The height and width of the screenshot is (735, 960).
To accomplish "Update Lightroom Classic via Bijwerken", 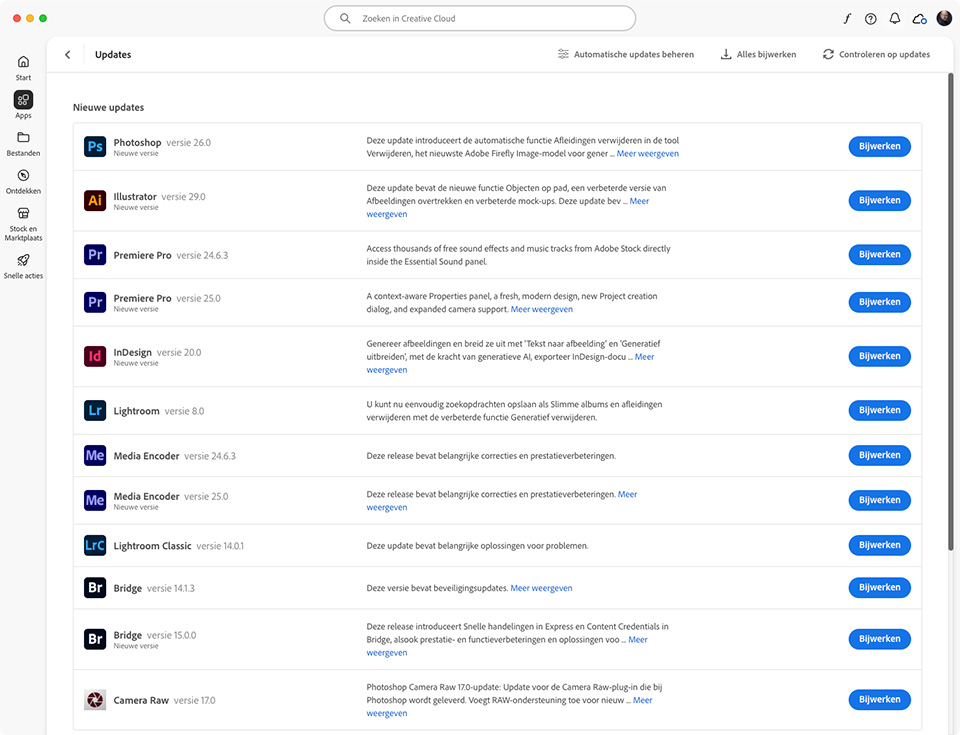I will point(879,545).
